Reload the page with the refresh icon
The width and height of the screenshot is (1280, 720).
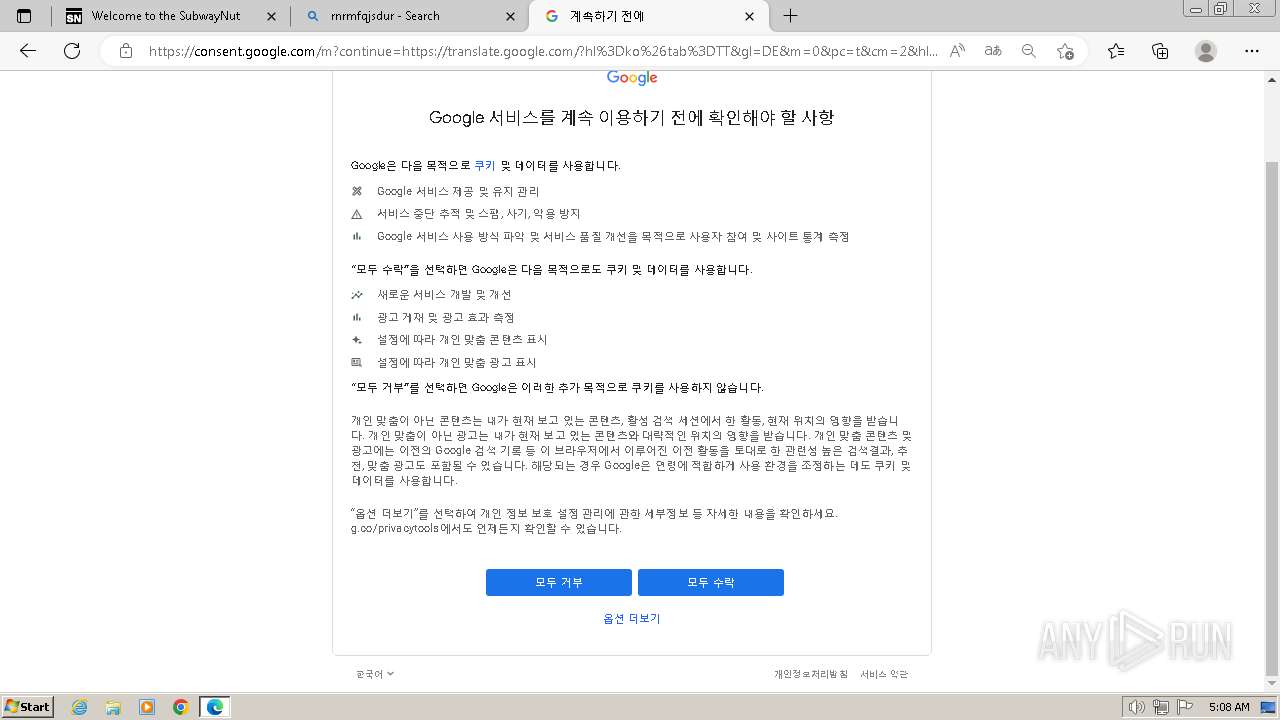[72, 51]
